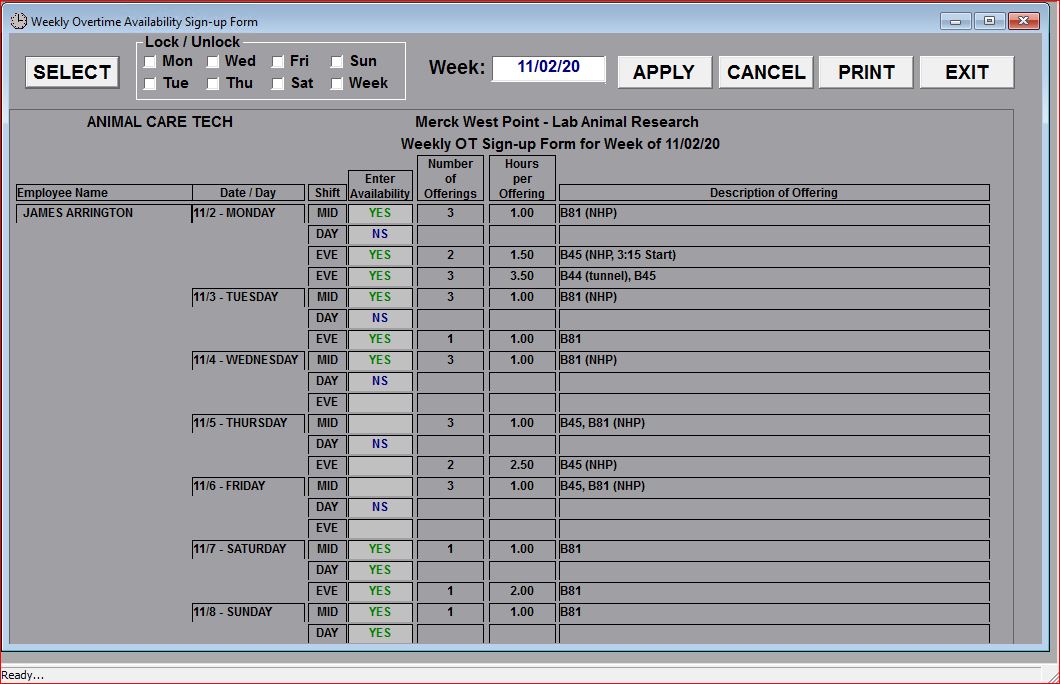Click the APPLY button
The height and width of the screenshot is (684, 1060).
(664, 72)
